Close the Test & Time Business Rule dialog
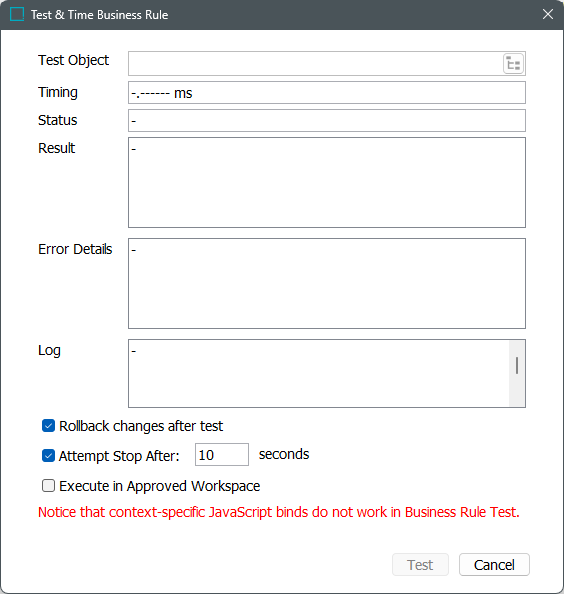The width and height of the screenshot is (564, 594). pyautogui.click(x=548, y=14)
